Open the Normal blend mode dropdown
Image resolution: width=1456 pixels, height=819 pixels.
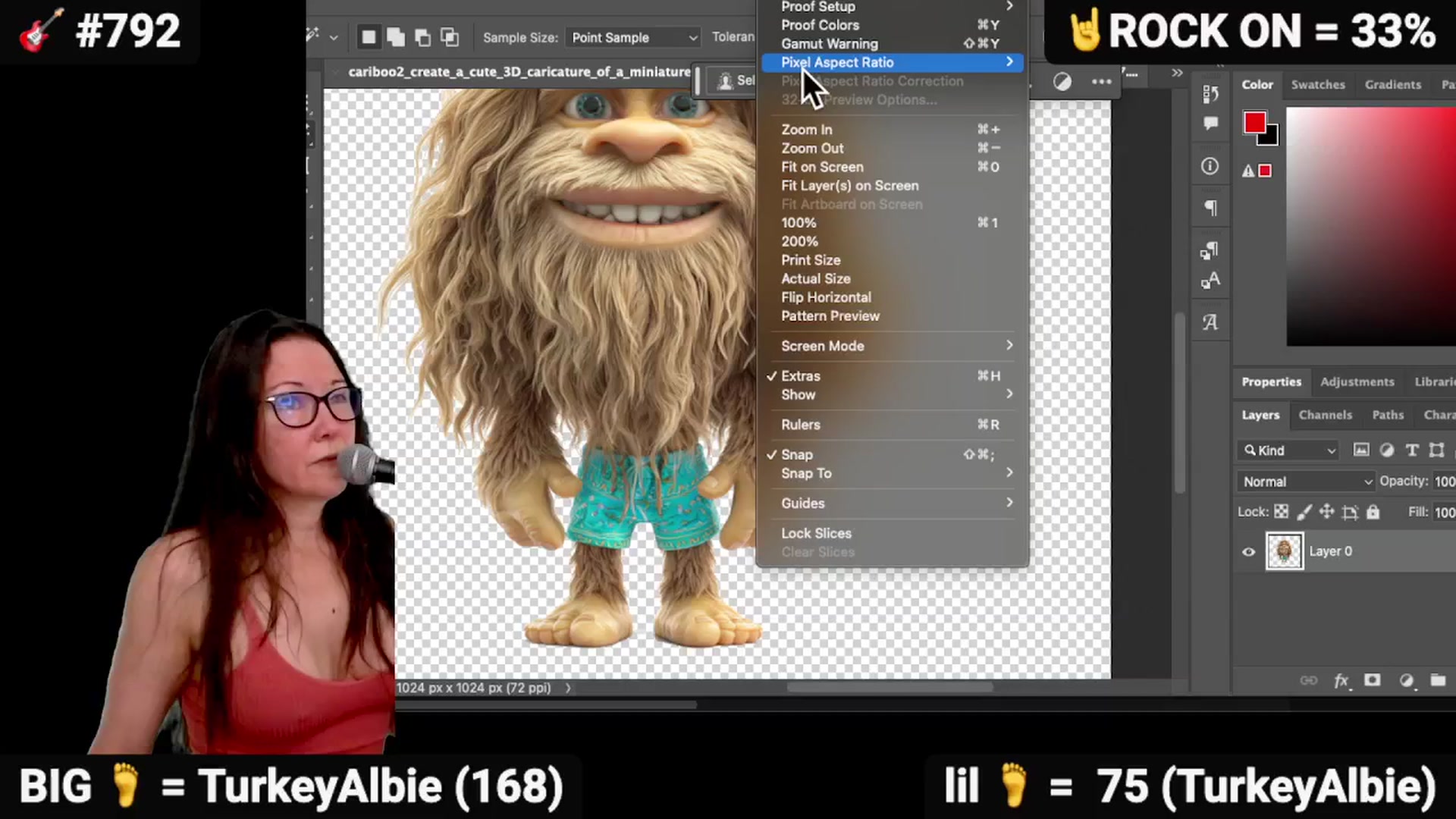[x=1306, y=482]
